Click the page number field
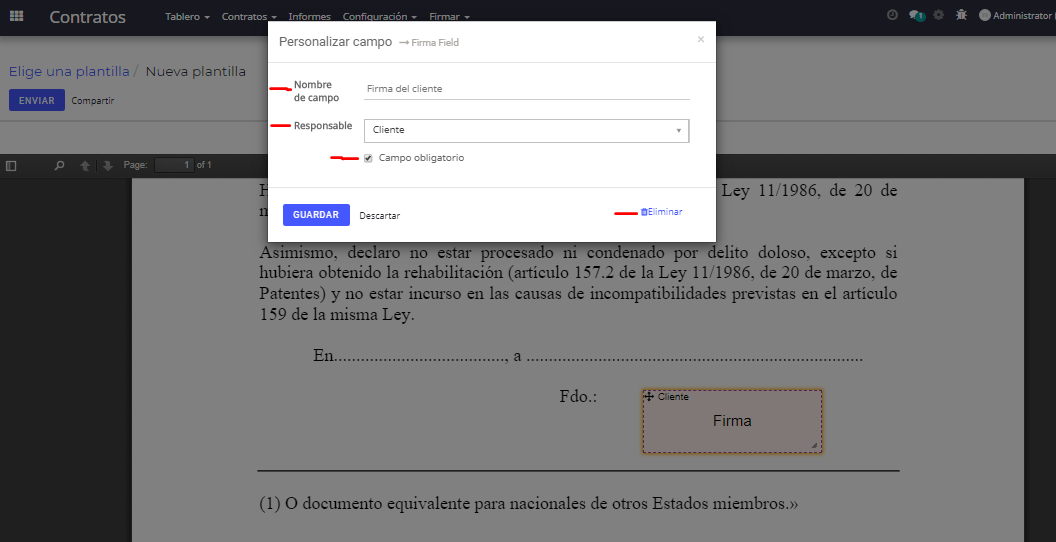The image size is (1056, 542). click(x=174, y=165)
